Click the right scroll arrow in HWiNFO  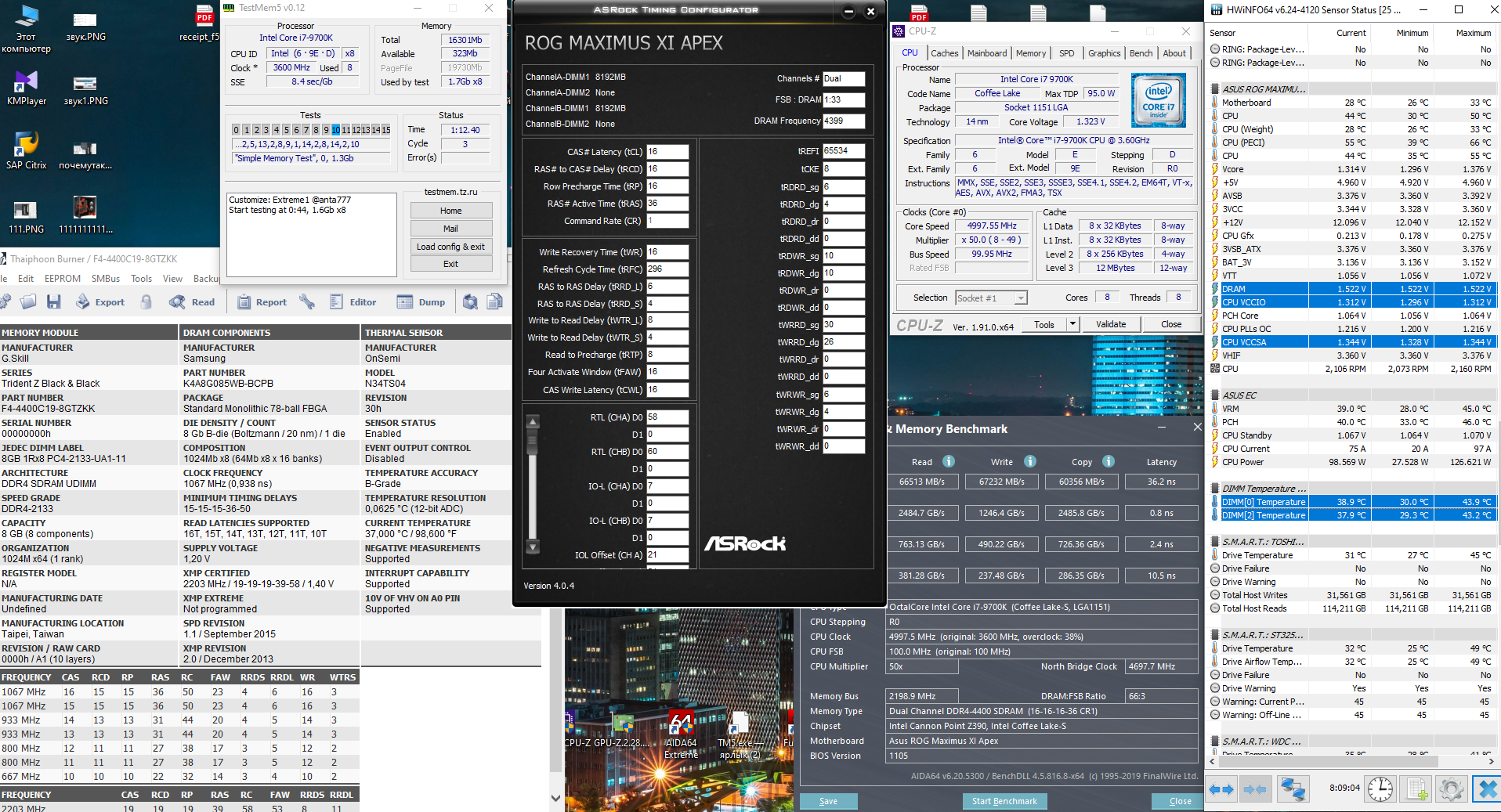point(1491,761)
